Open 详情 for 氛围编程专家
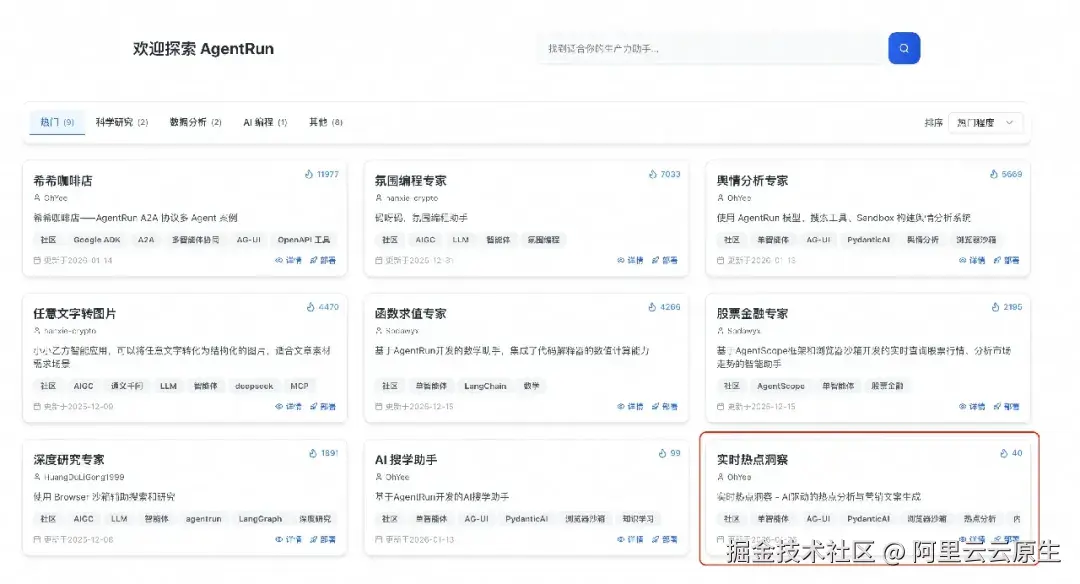The height and width of the screenshot is (584, 1080). (x=630, y=260)
